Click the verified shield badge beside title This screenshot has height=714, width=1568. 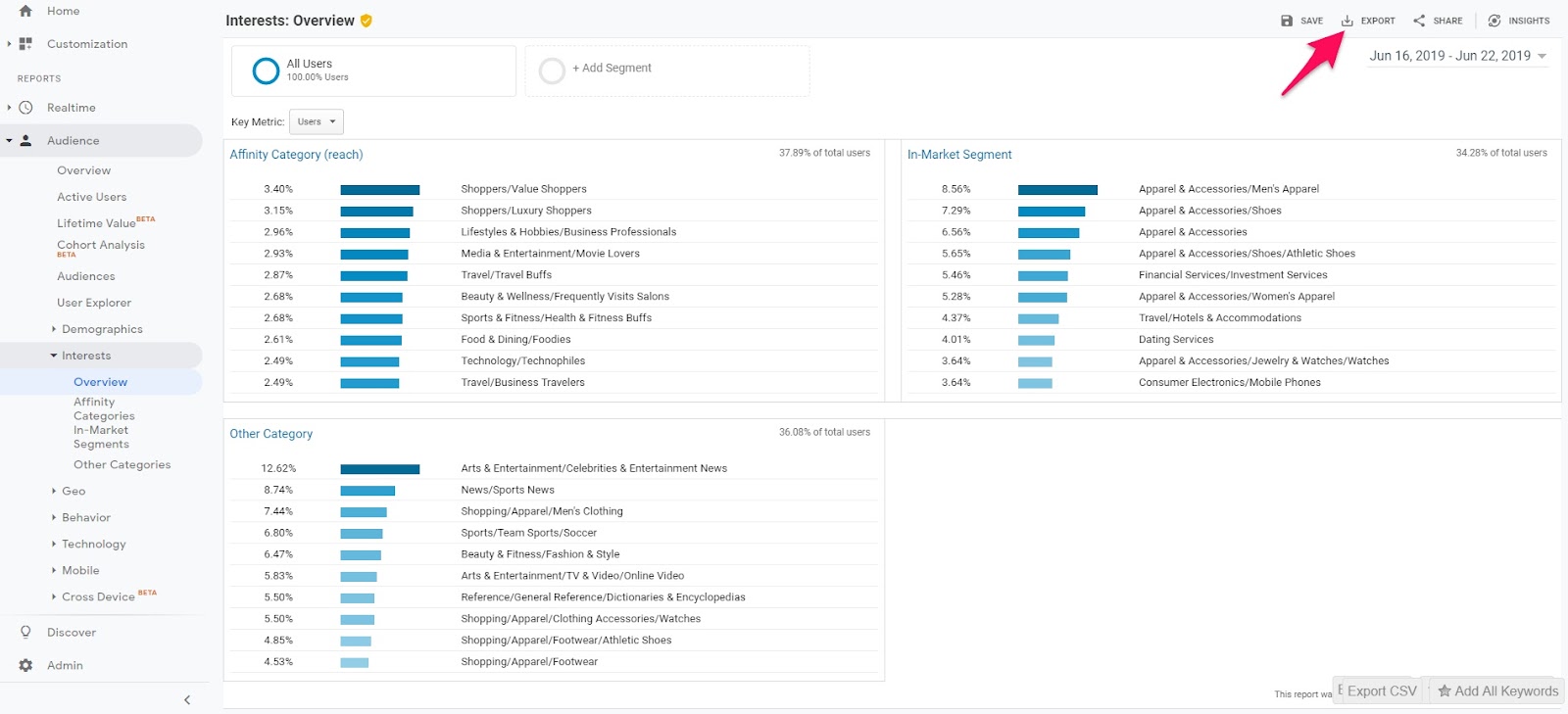(x=367, y=21)
